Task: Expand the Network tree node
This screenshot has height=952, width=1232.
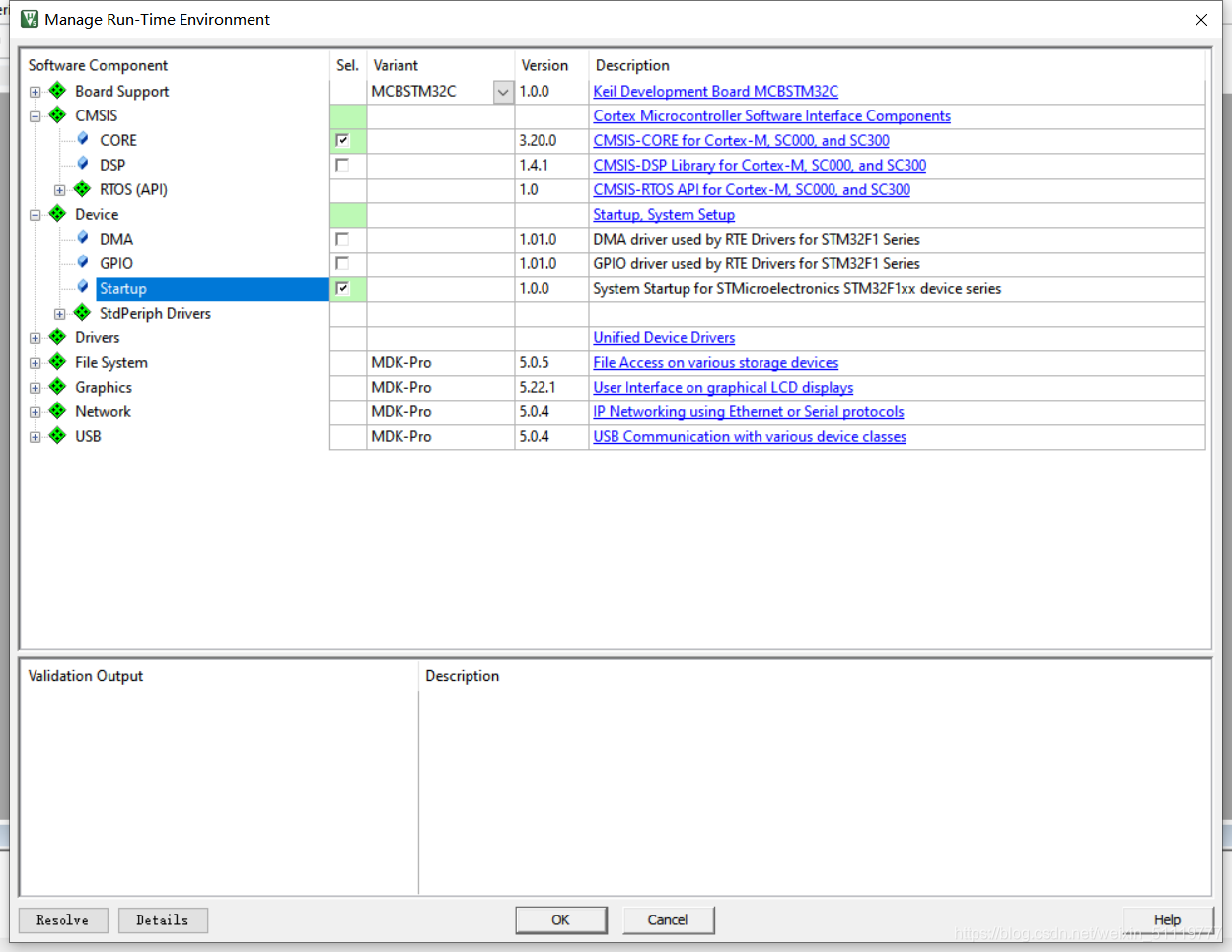Action: pyautogui.click(x=36, y=412)
